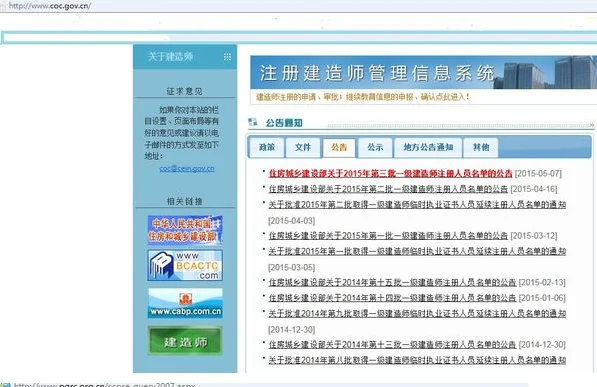
Task: Open the www.BCACTC.com banner
Action: (185, 265)
